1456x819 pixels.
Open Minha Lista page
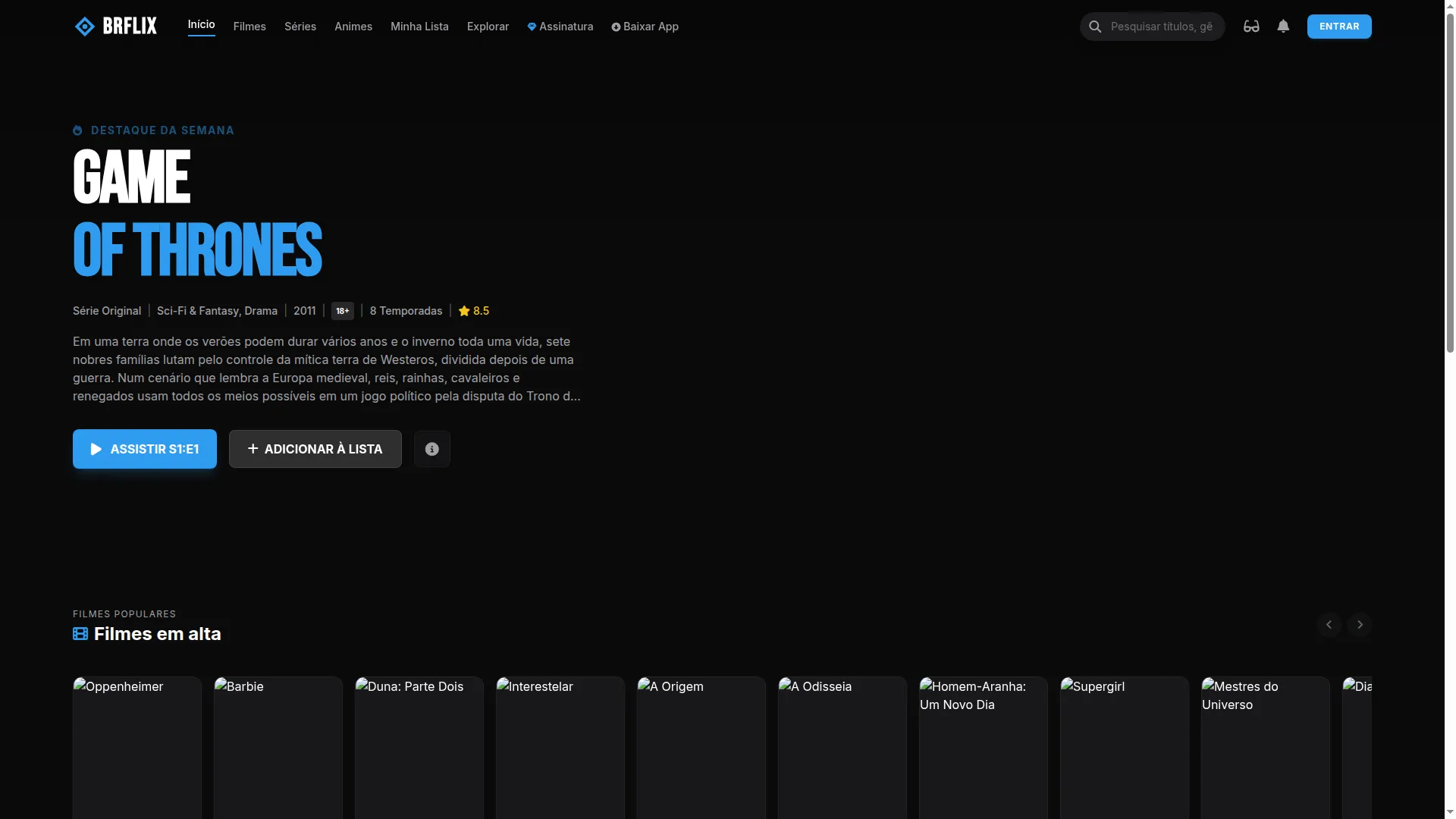pyautogui.click(x=419, y=27)
